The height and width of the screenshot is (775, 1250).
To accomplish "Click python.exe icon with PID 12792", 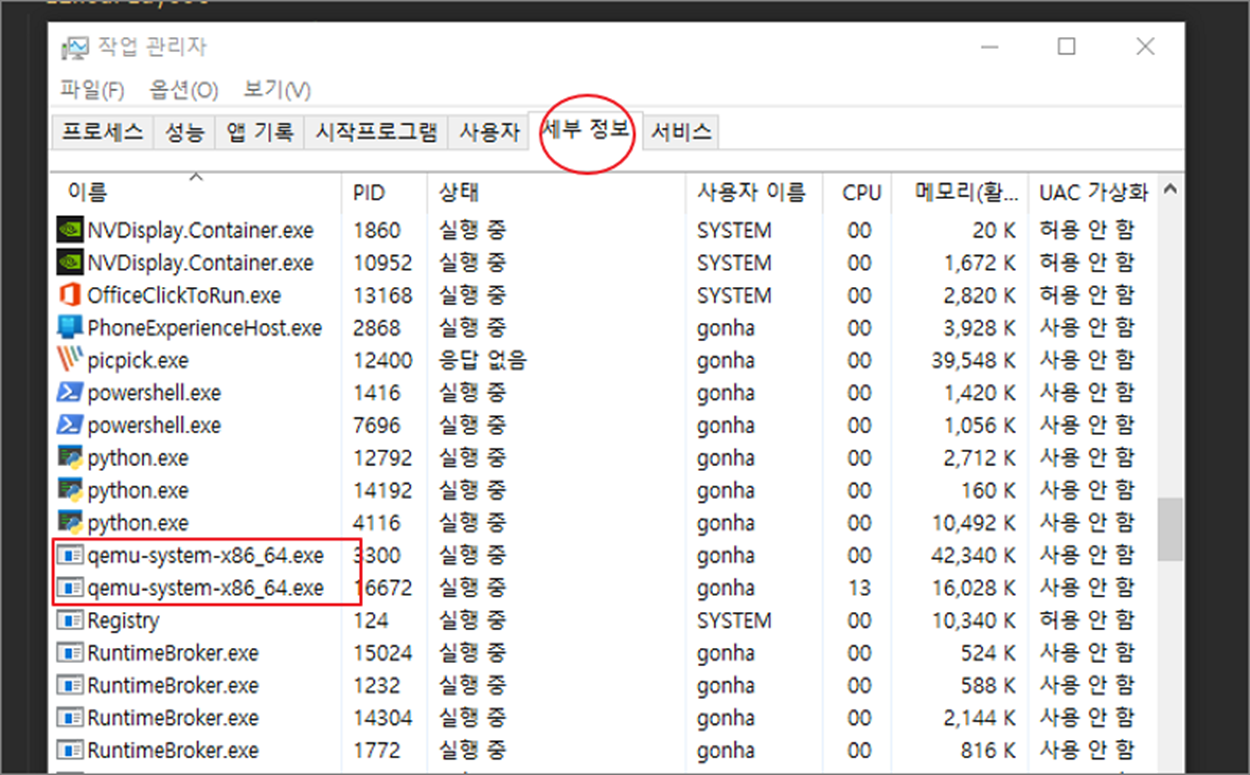I will pyautogui.click(x=69, y=458).
